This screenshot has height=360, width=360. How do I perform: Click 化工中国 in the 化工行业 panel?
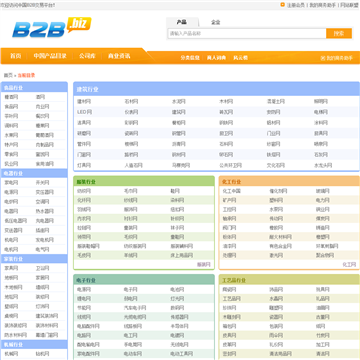pyautogui.click(x=232, y=191)
